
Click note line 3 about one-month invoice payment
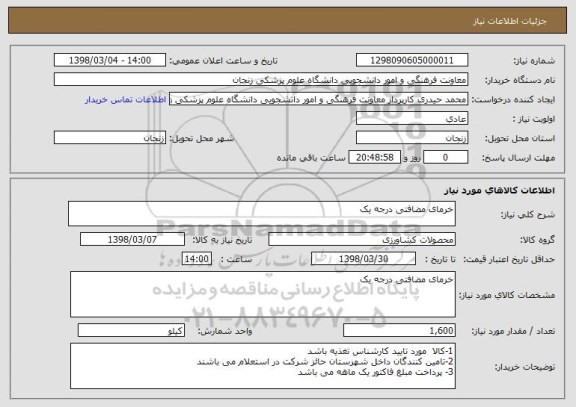point(375,372)
